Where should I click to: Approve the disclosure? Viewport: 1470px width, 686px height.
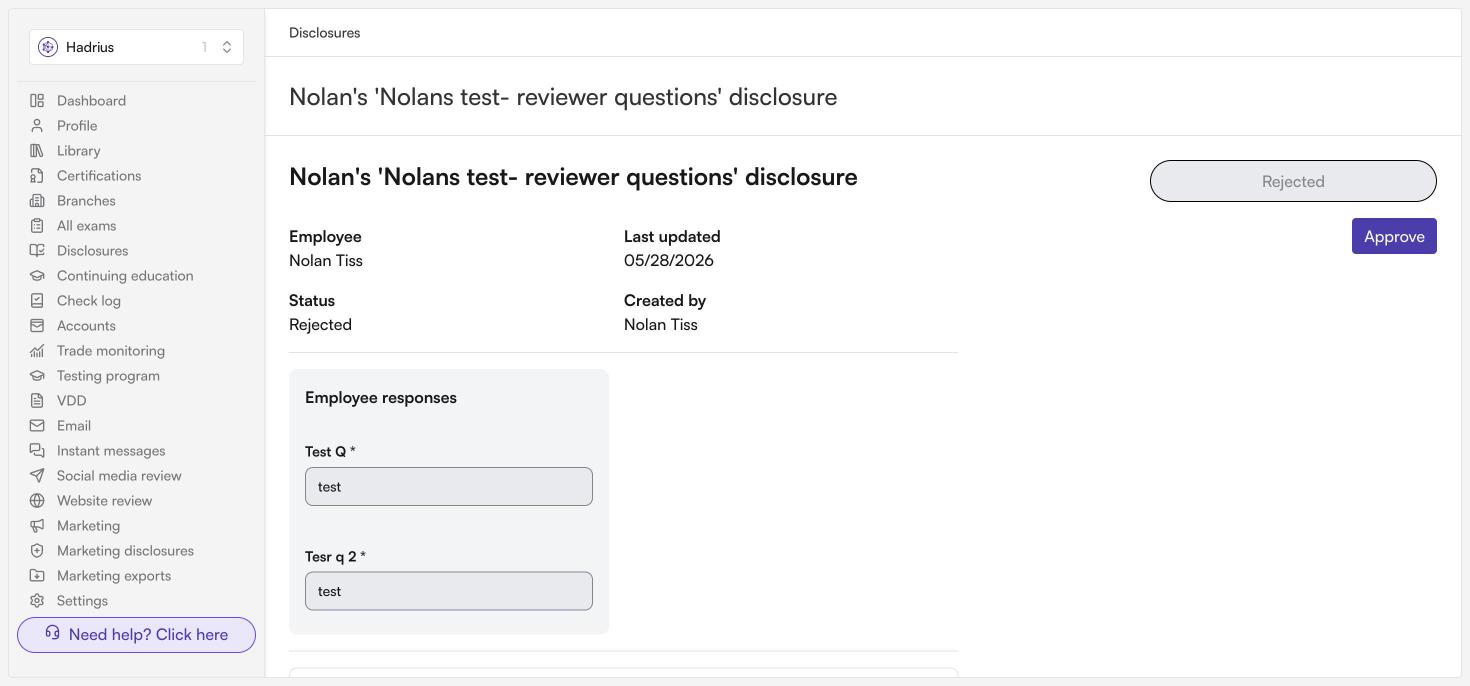[x=1394, y=236]
